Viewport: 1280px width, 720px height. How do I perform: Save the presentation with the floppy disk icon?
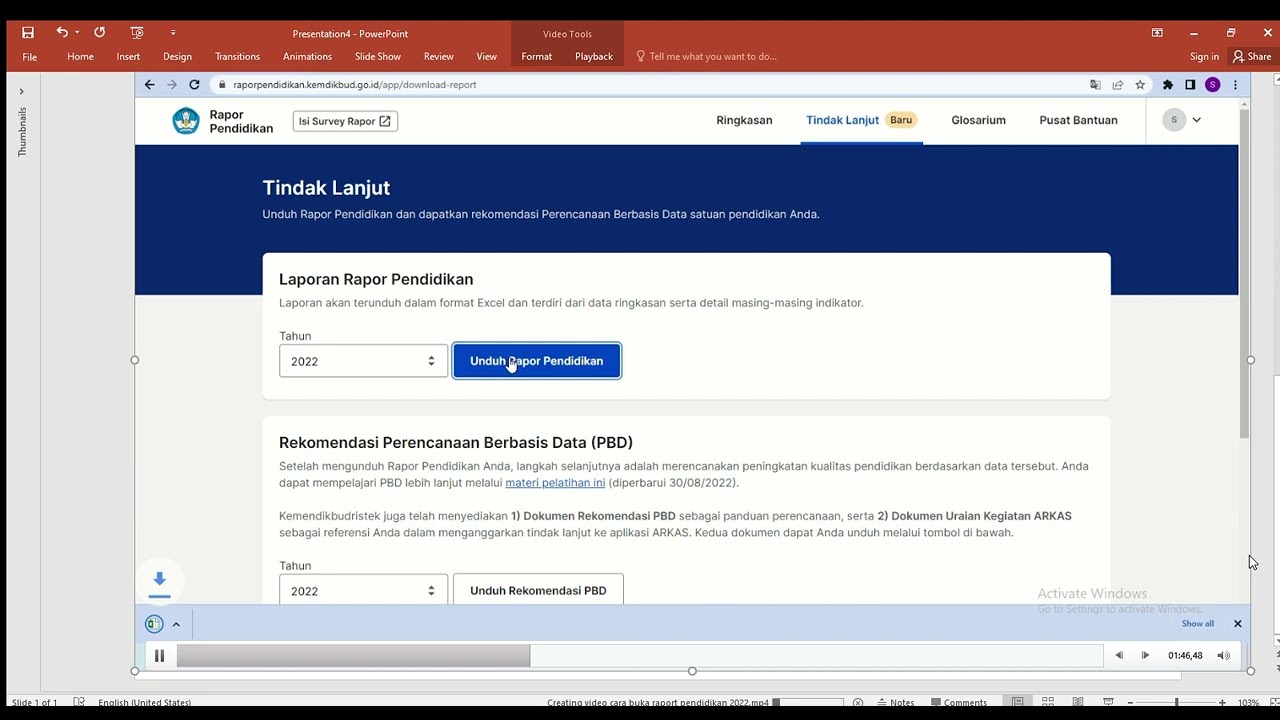click(28, 33)
